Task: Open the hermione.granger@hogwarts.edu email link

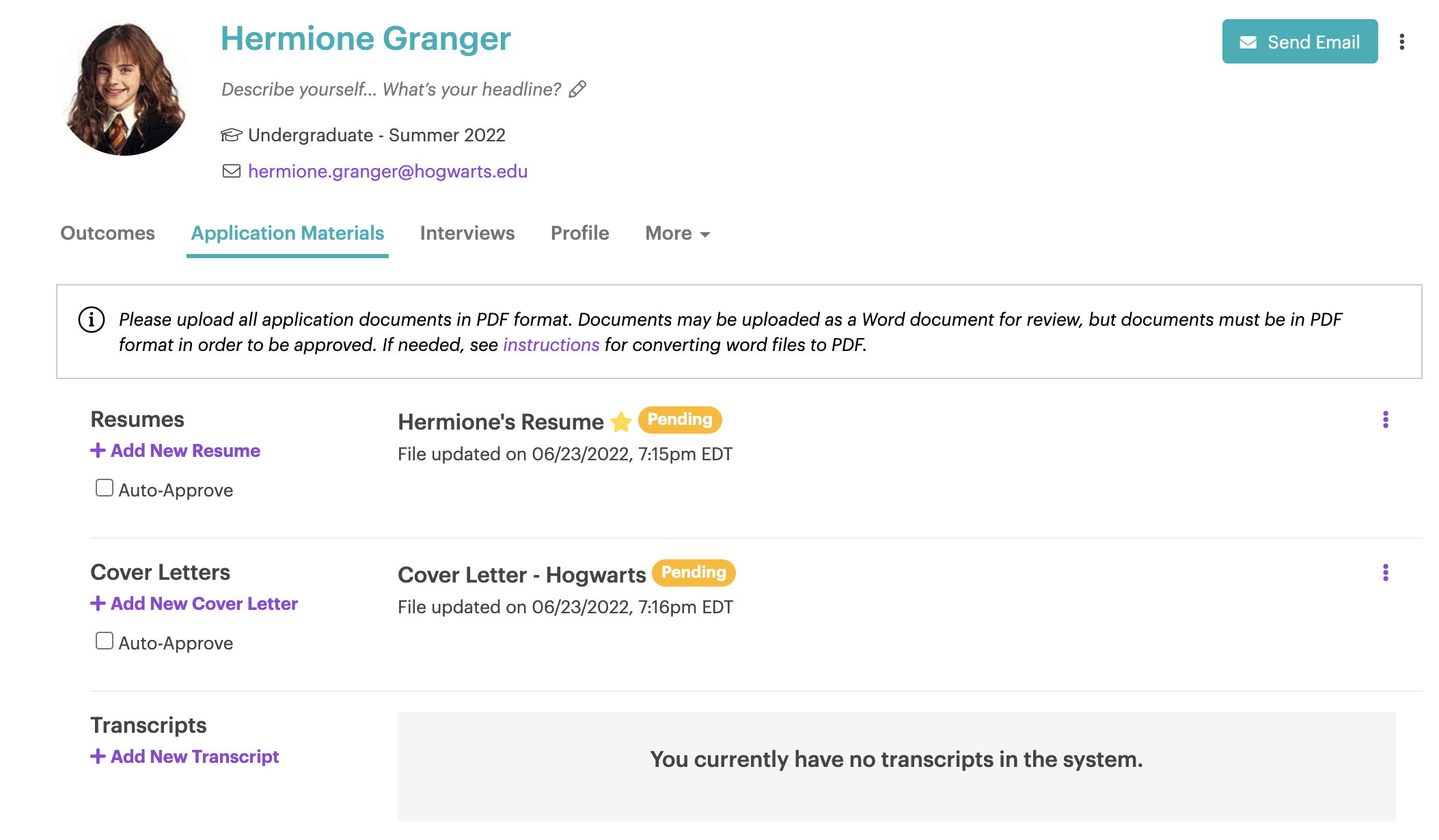Action: point(387,171)
